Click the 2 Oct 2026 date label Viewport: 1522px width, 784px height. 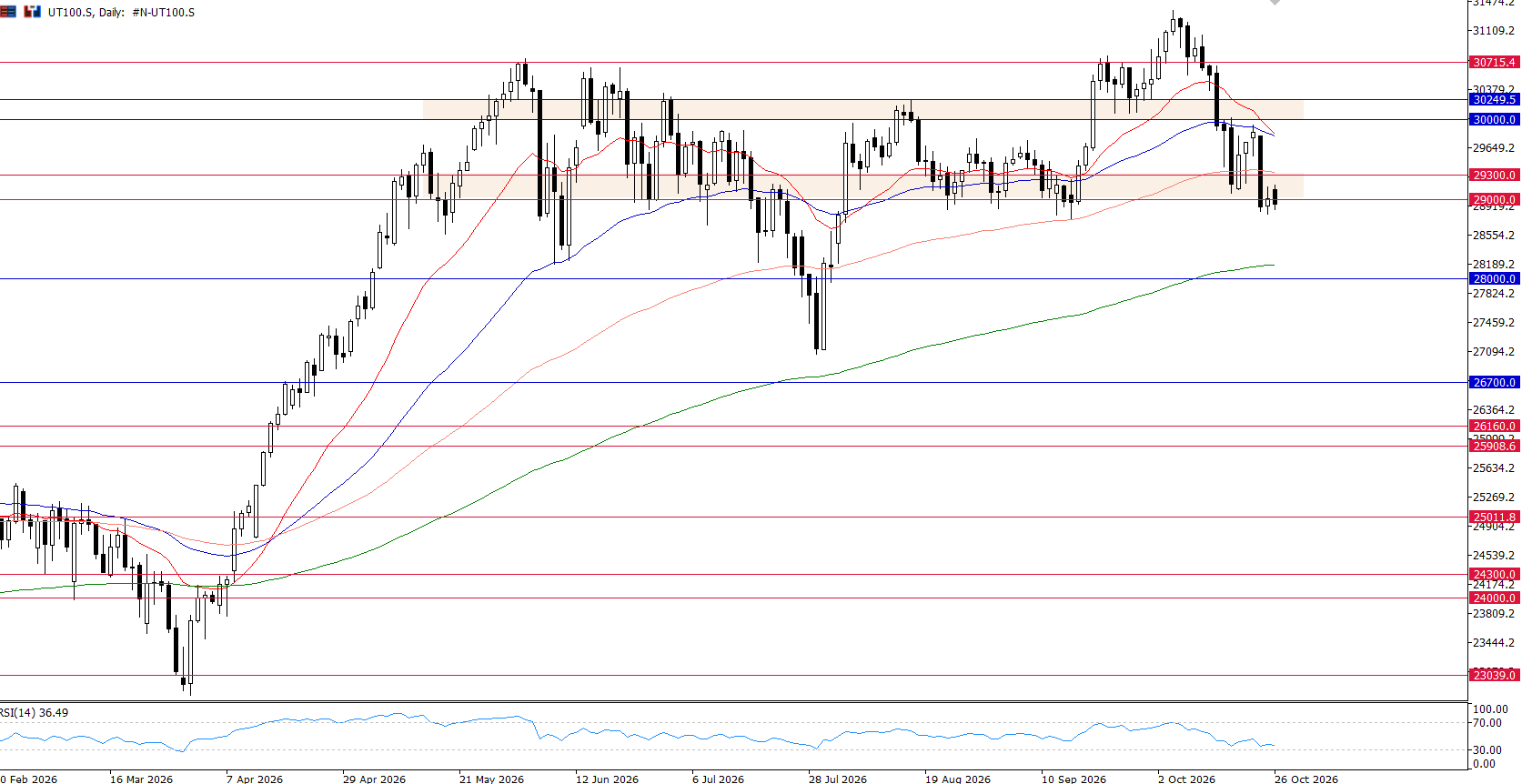[1186, 779]
